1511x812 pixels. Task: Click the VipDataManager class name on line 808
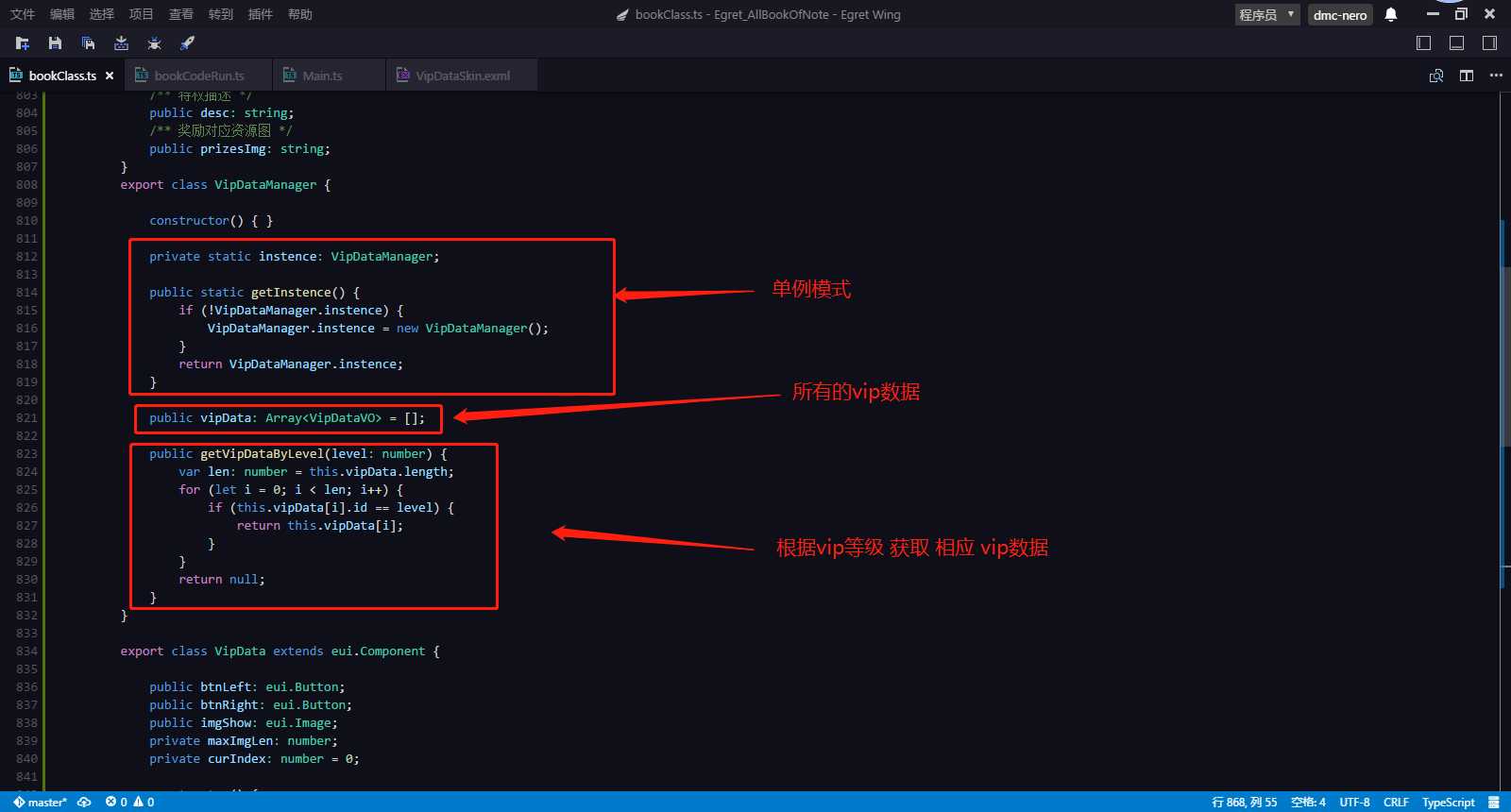(x=265, y=185)
